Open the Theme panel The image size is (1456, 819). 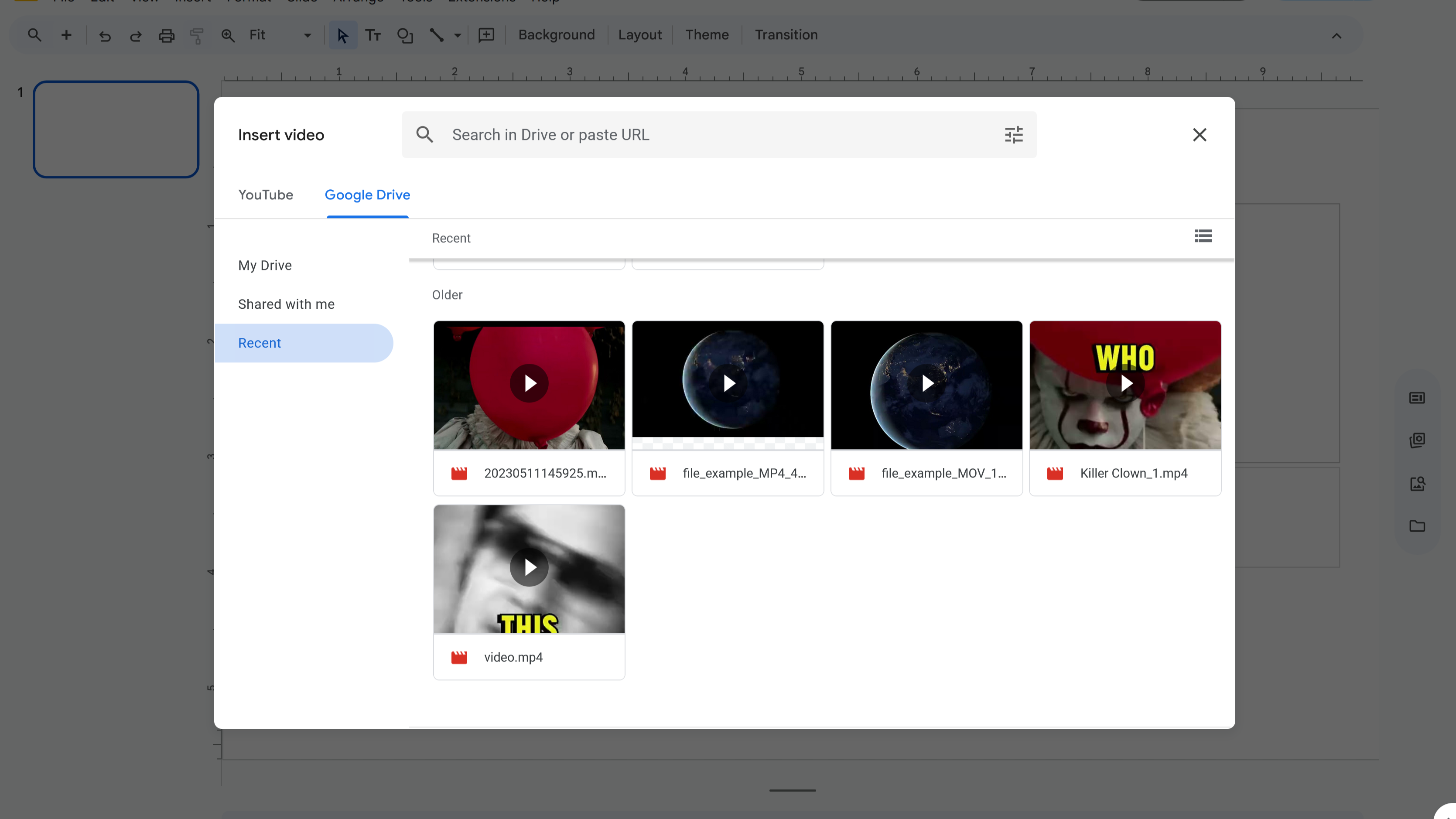coord(707,35)
